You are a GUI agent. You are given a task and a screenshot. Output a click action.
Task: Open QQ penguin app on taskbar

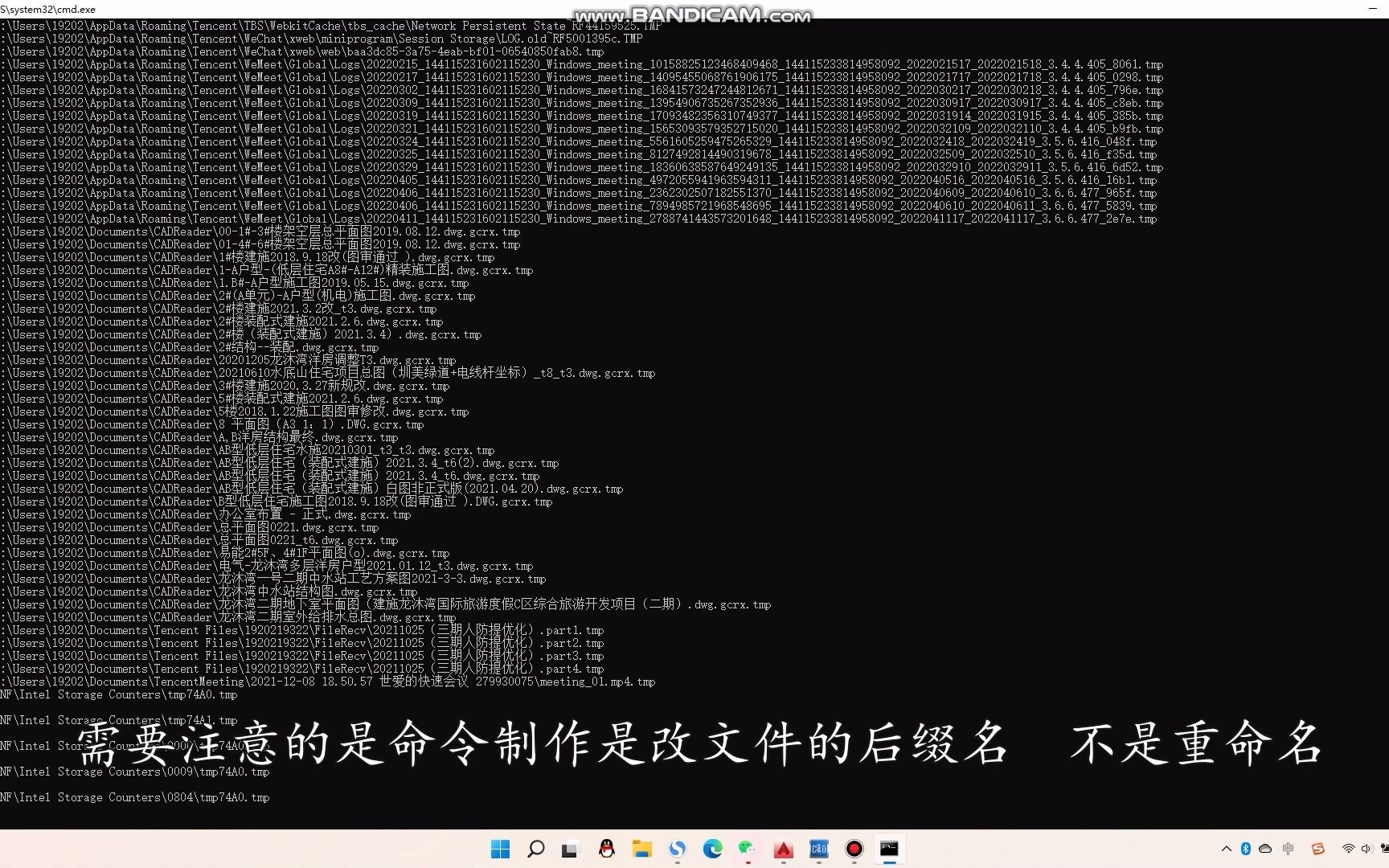[607, 849]
